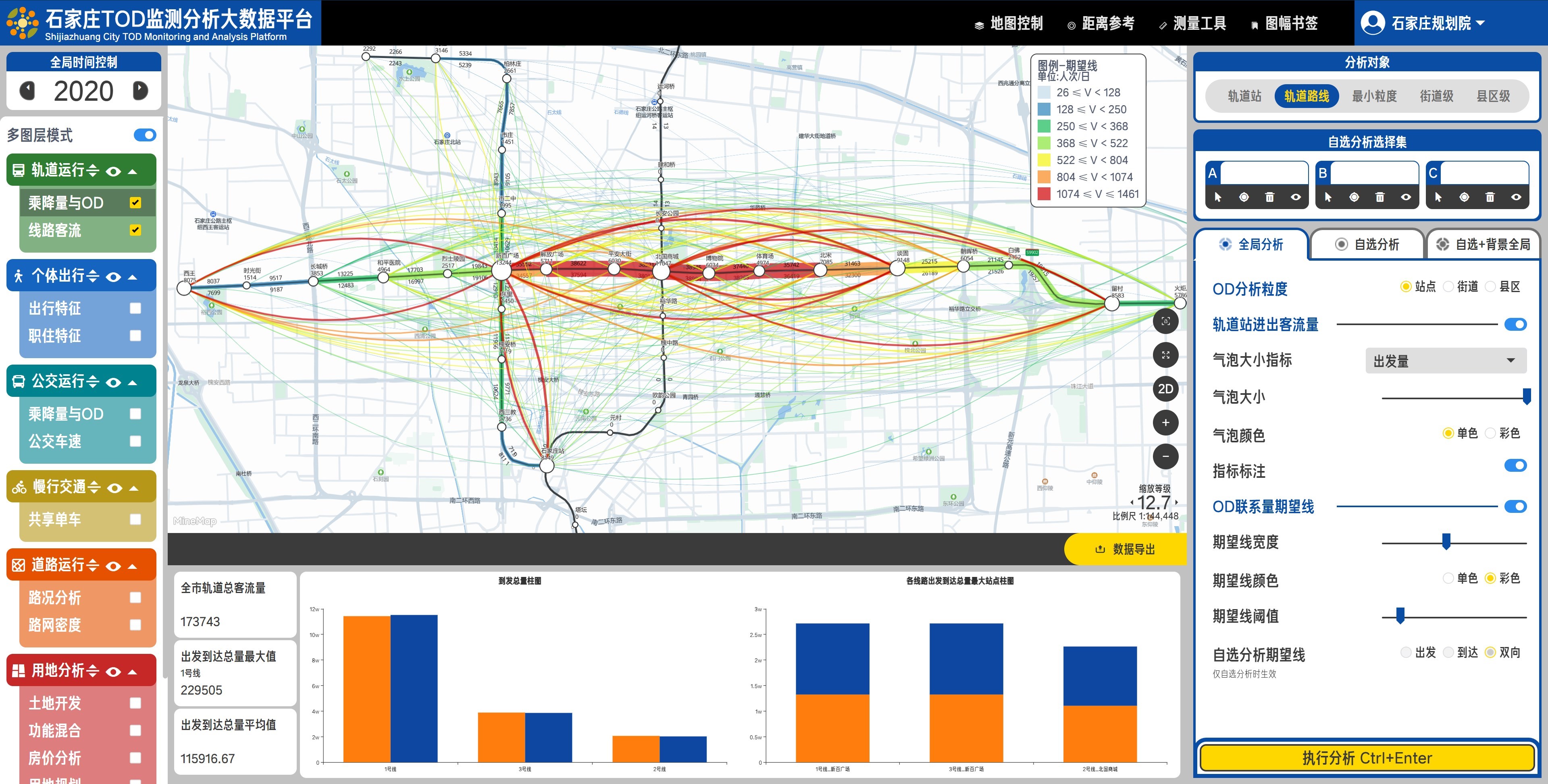
Task: Toggle visibility of the 慢行交通 layer
Action: [114, 488]
